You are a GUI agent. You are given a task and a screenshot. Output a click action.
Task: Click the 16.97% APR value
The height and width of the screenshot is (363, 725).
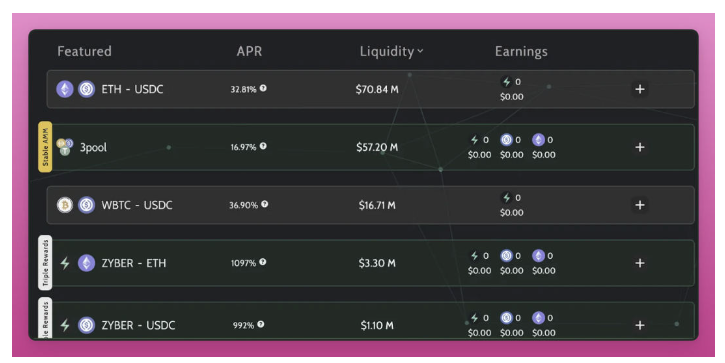[243, 147]
